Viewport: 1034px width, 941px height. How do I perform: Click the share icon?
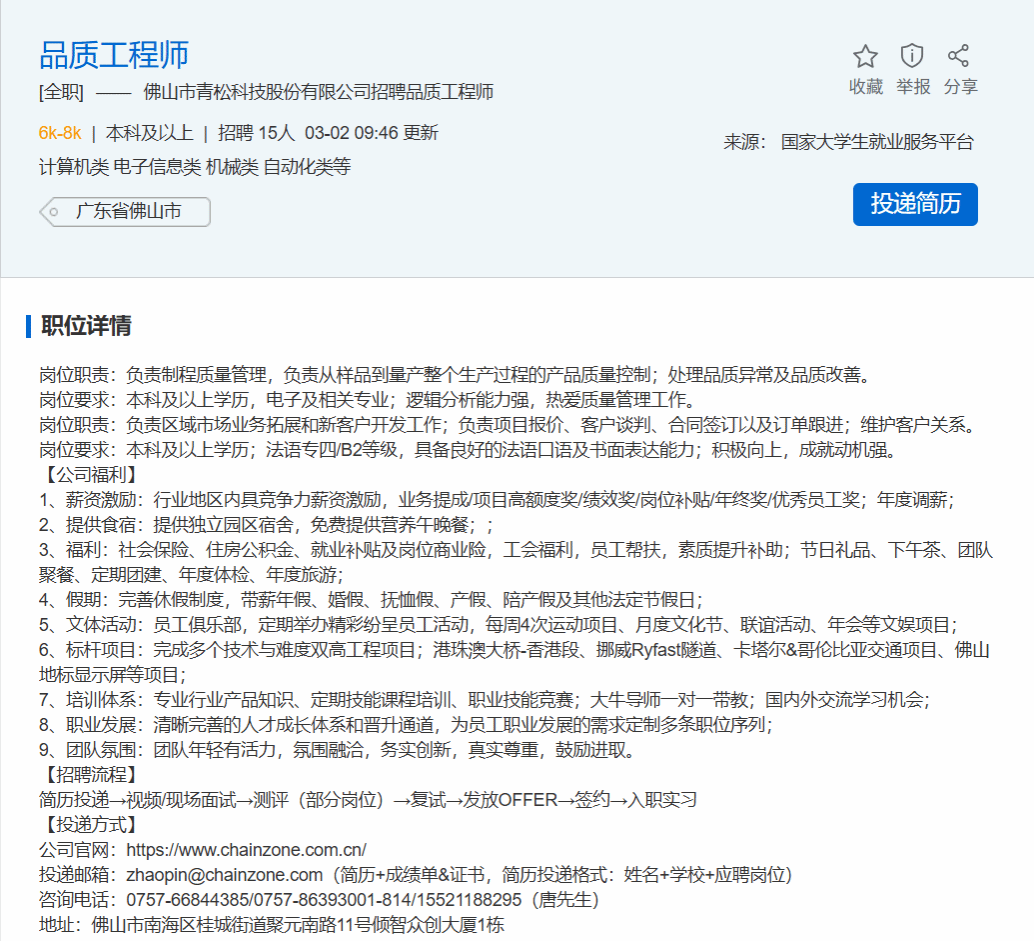tap(959, 56)
